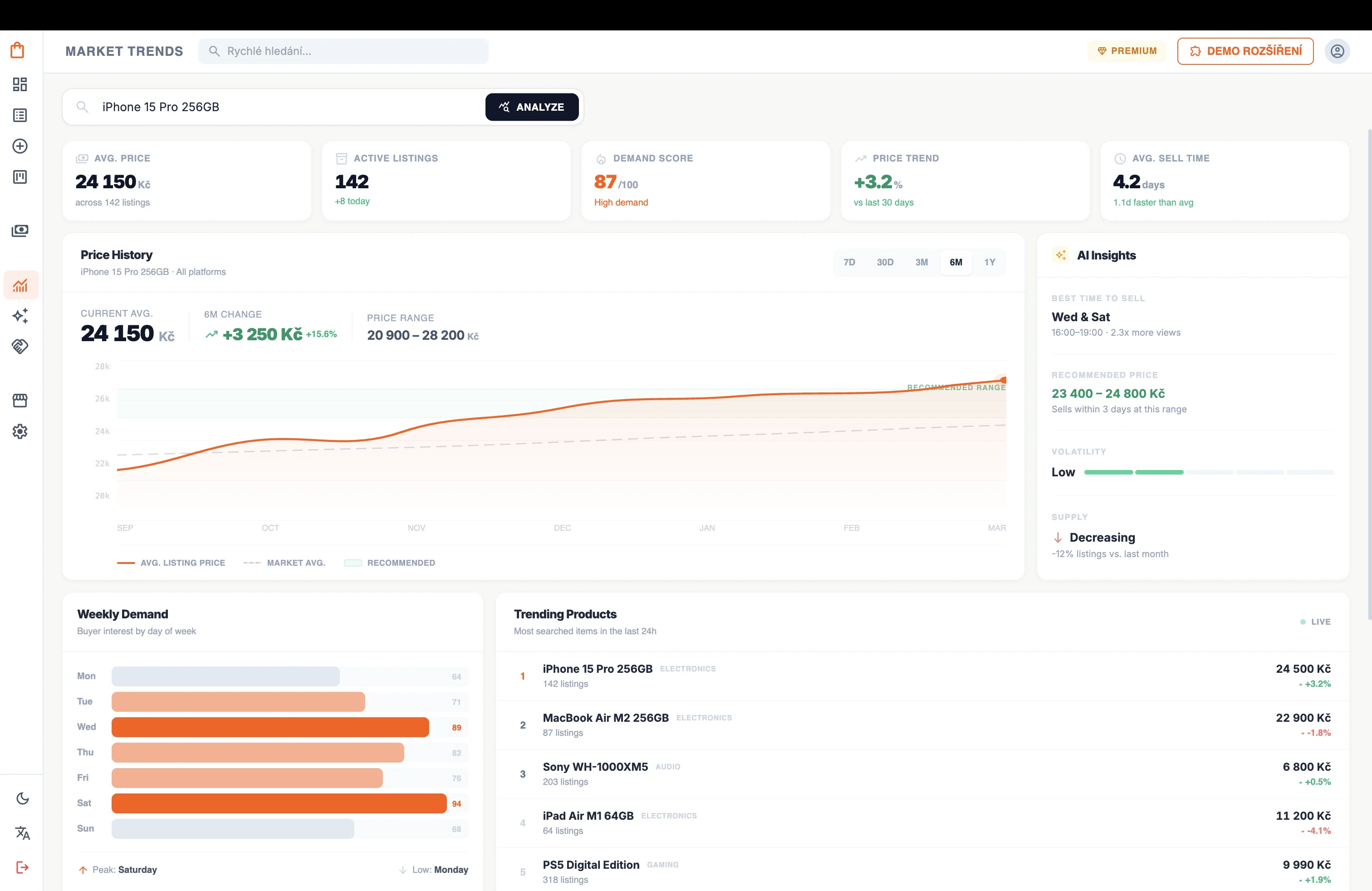Open the kanban board icon in sidebar
This screenshot has height=891, width=1372.
(20, 176)
